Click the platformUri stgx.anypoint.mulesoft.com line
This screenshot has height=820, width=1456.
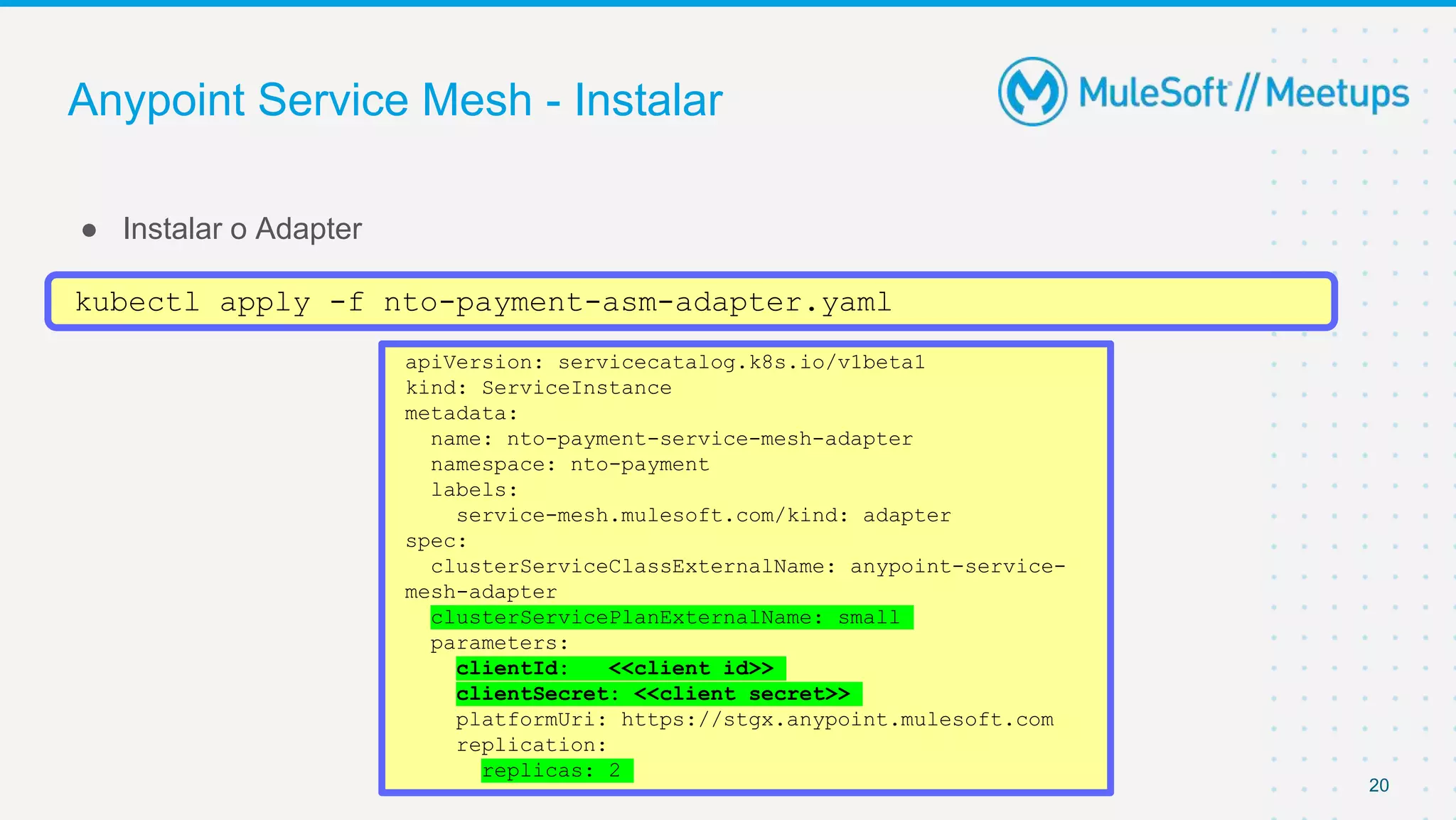[755, 720]
